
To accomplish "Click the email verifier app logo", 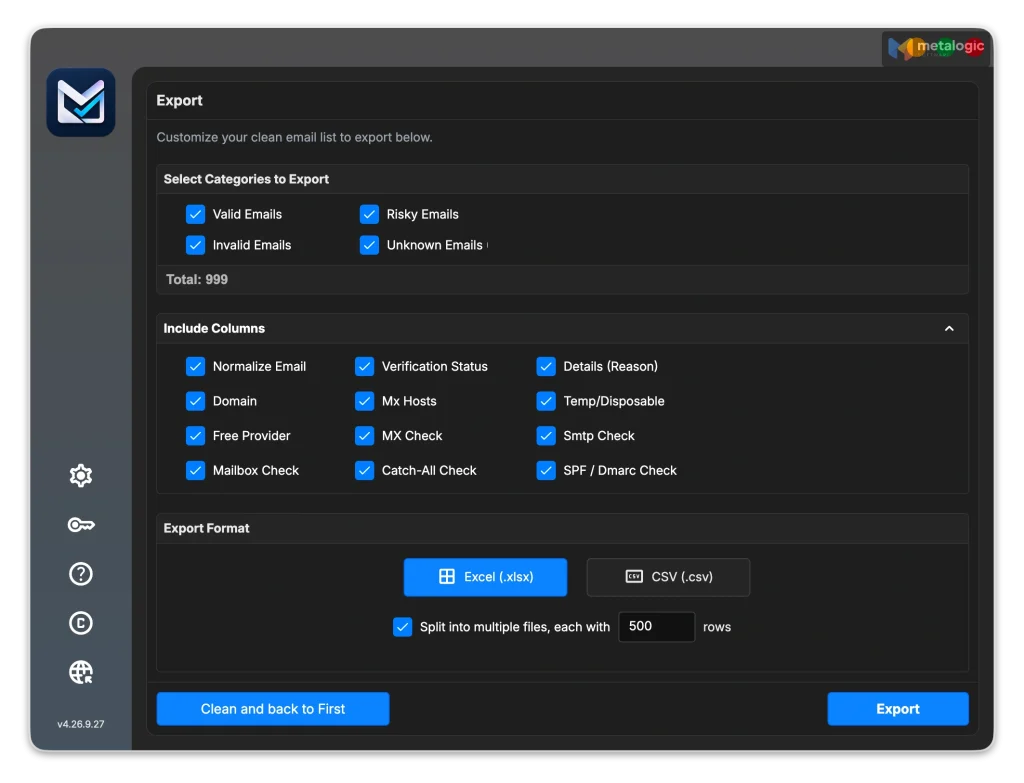I will (81, 103).
